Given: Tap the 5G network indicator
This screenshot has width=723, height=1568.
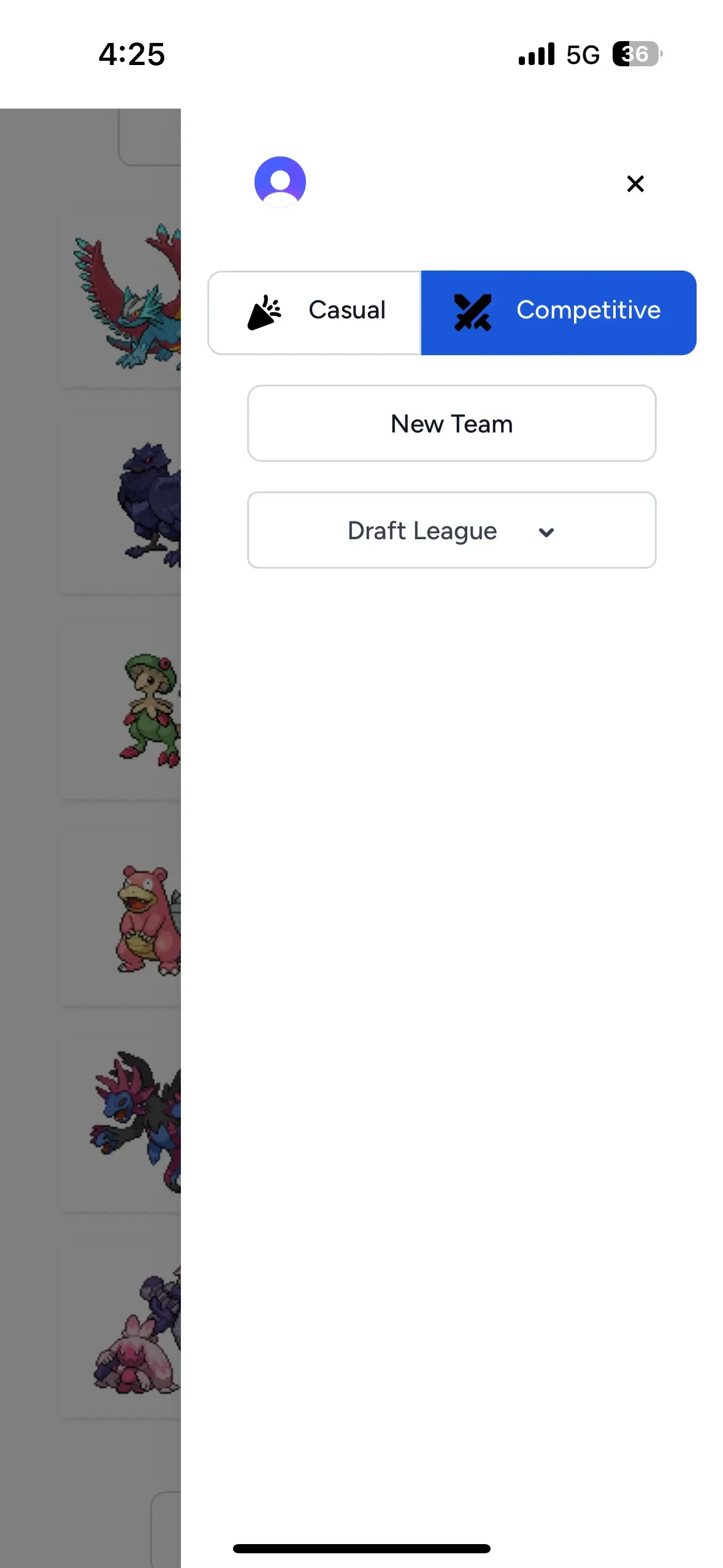Looking at the screenshot, I should coord(583,55).
